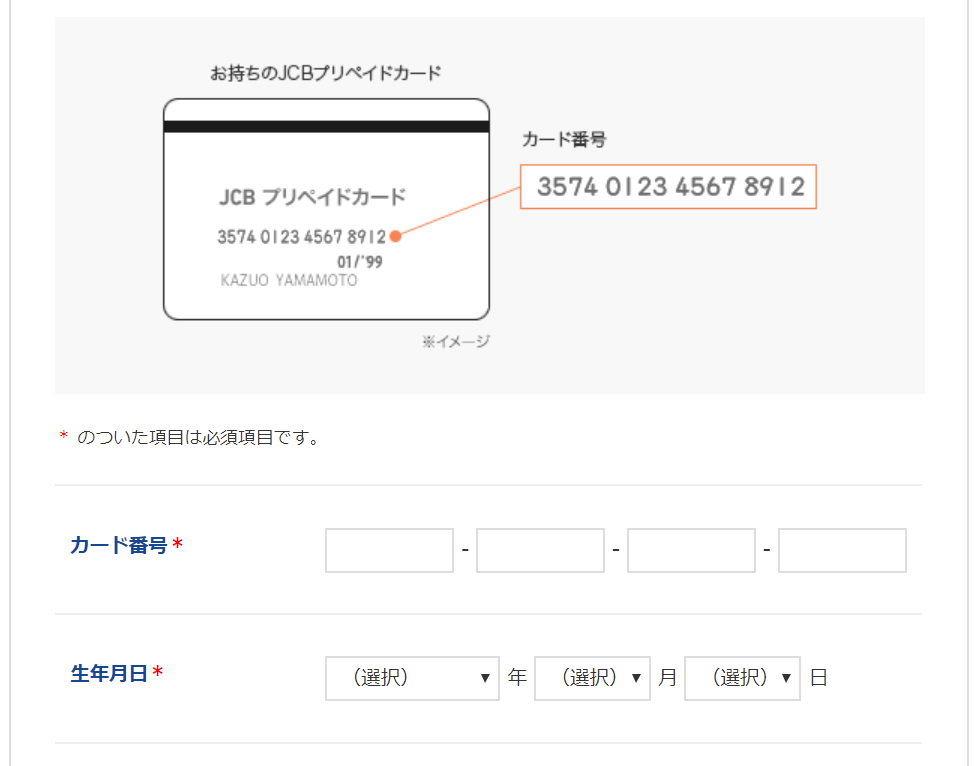Click the first card number input box
974x766 pixels.
point(389,551)
